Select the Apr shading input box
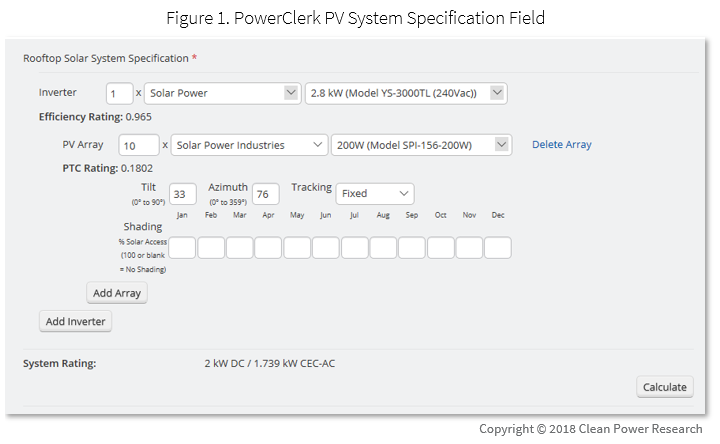This screenshot has height=444, width=720. [x=268, y=248]
